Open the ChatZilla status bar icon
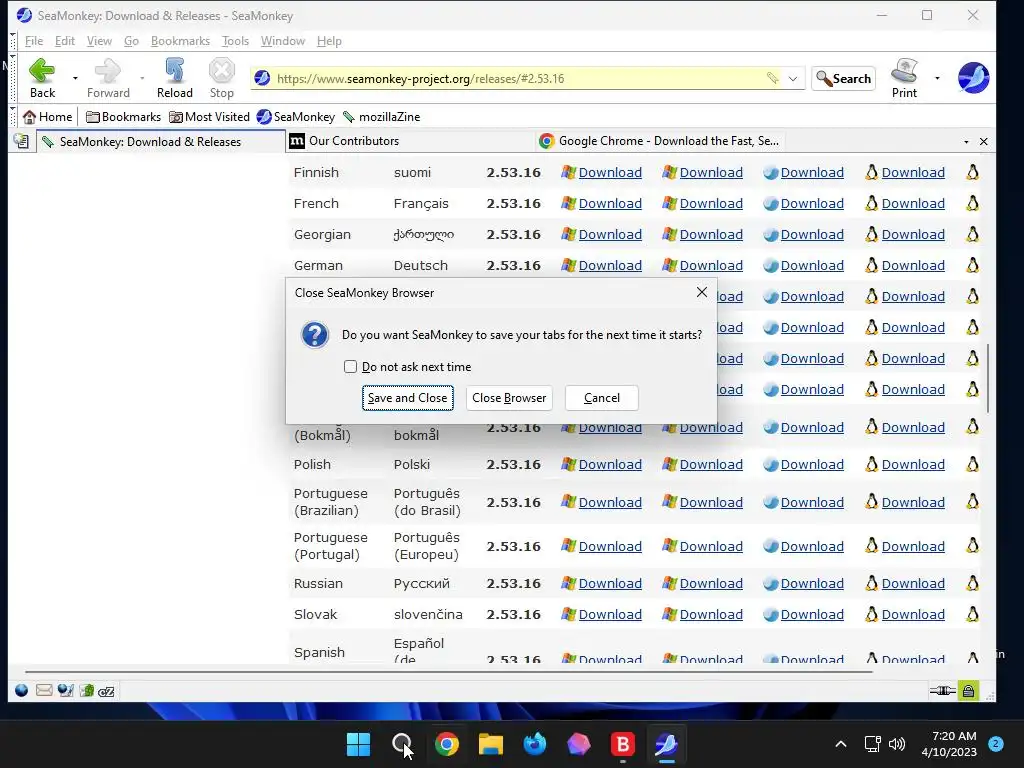This screenshot has width=1024, height=768. point(106,691)
